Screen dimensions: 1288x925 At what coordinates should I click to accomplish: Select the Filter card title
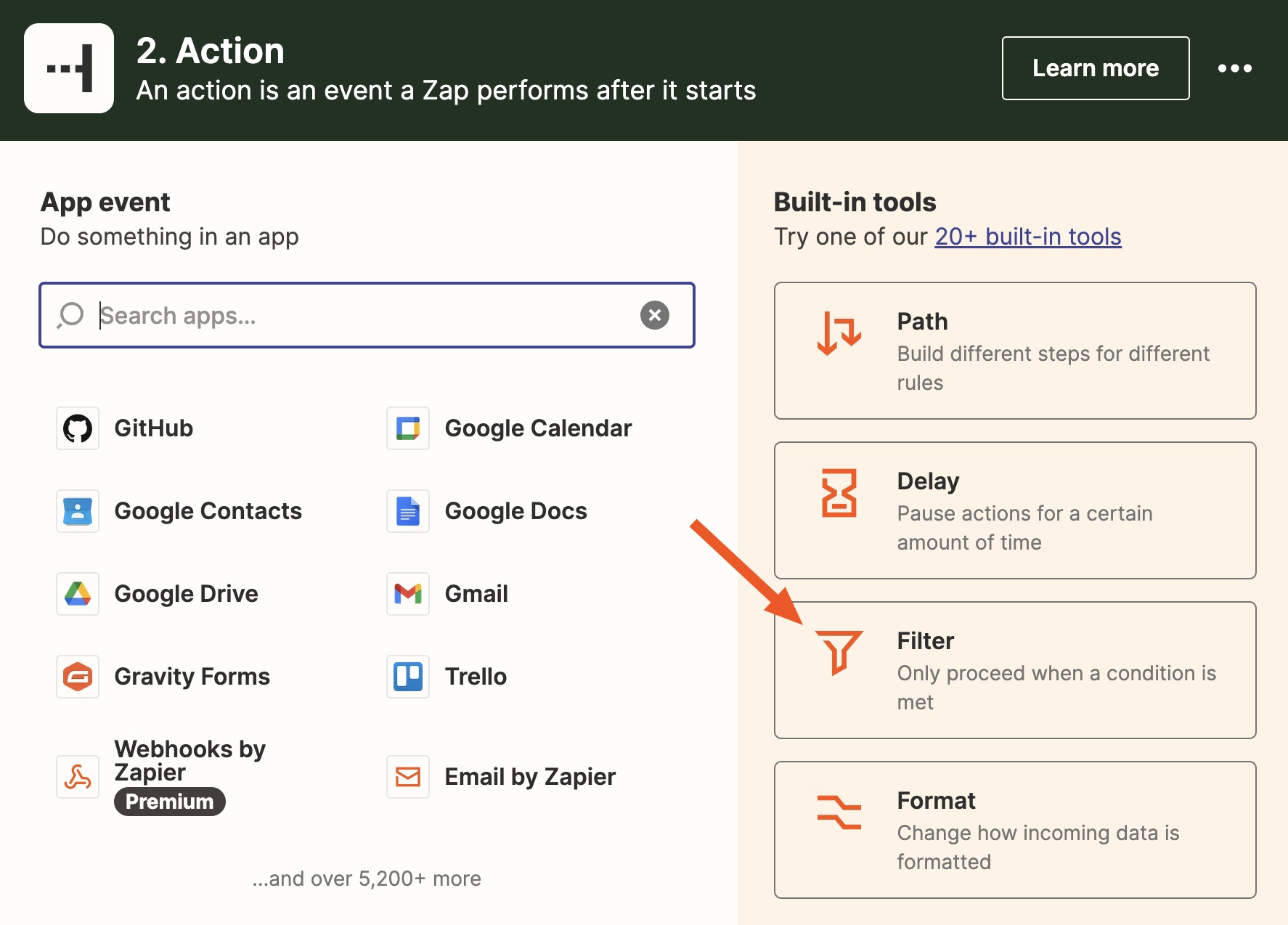[925, 640]
